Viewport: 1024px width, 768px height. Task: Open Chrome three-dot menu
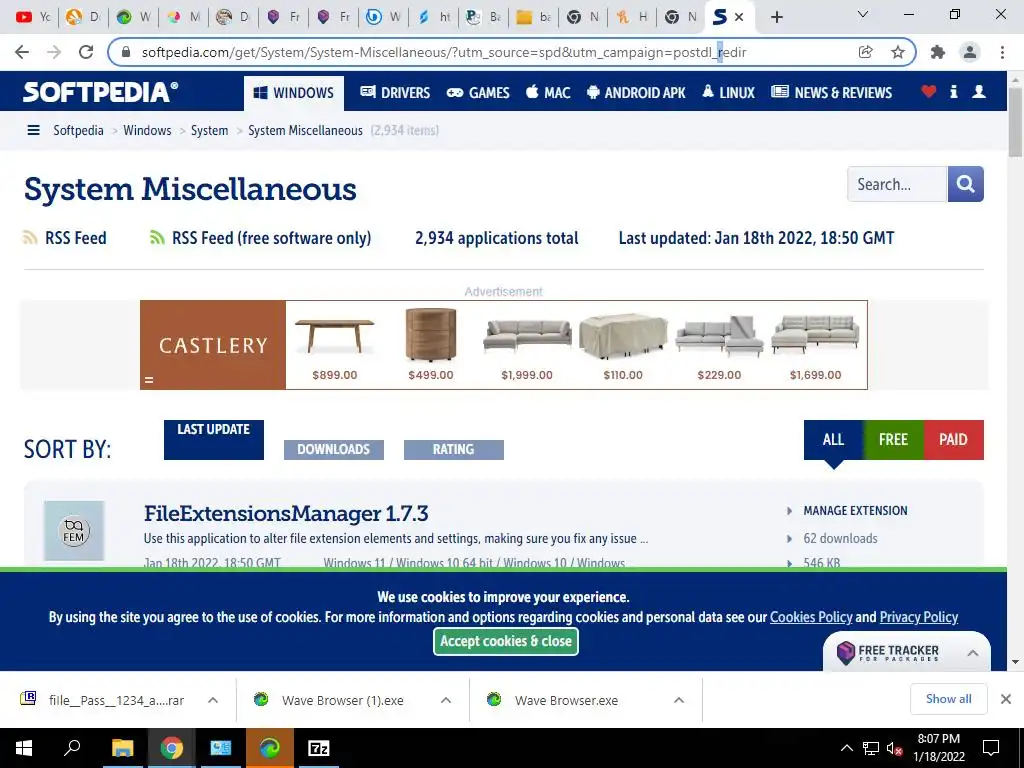click(1002, 52)
